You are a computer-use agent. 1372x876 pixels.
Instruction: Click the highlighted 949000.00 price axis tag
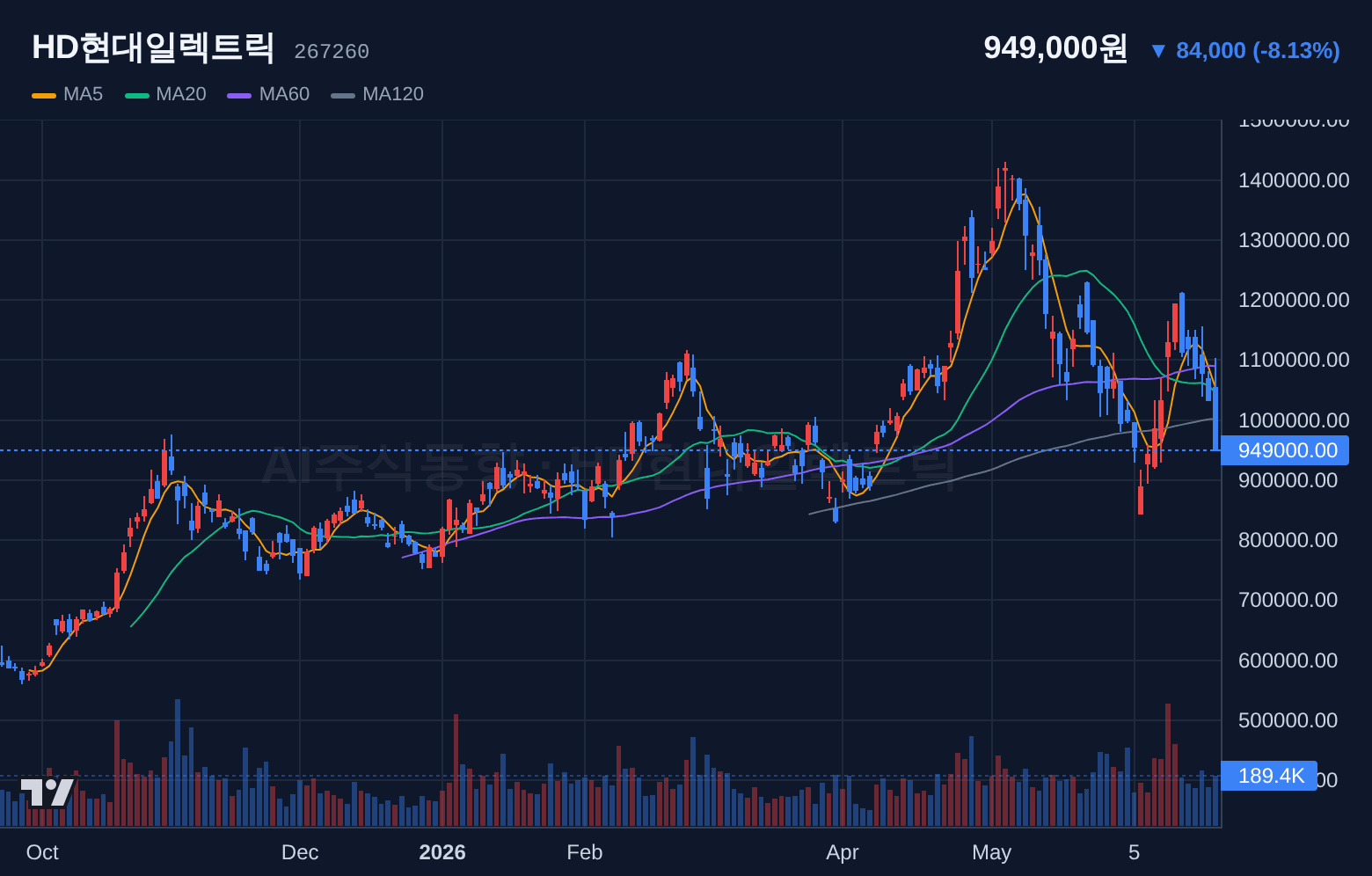tap(1285, 450)
